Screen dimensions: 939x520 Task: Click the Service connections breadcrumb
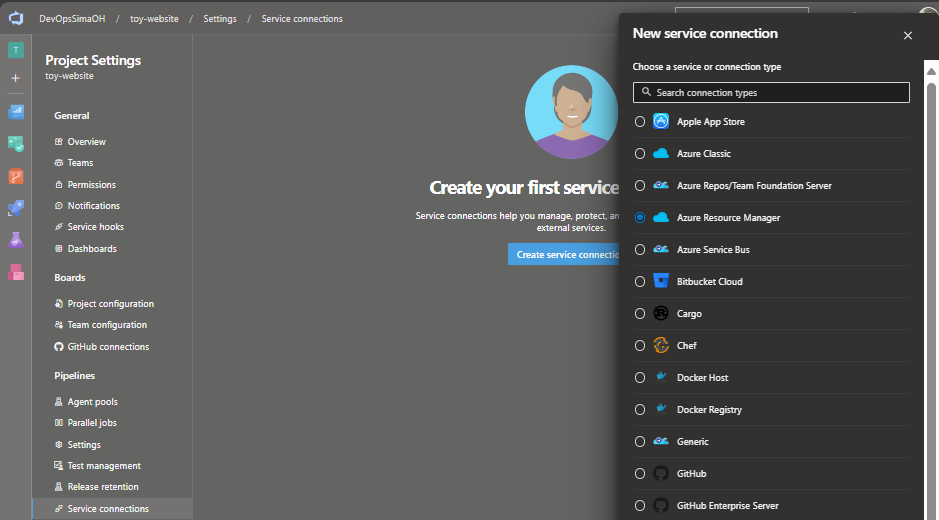(x=302, y=19)
